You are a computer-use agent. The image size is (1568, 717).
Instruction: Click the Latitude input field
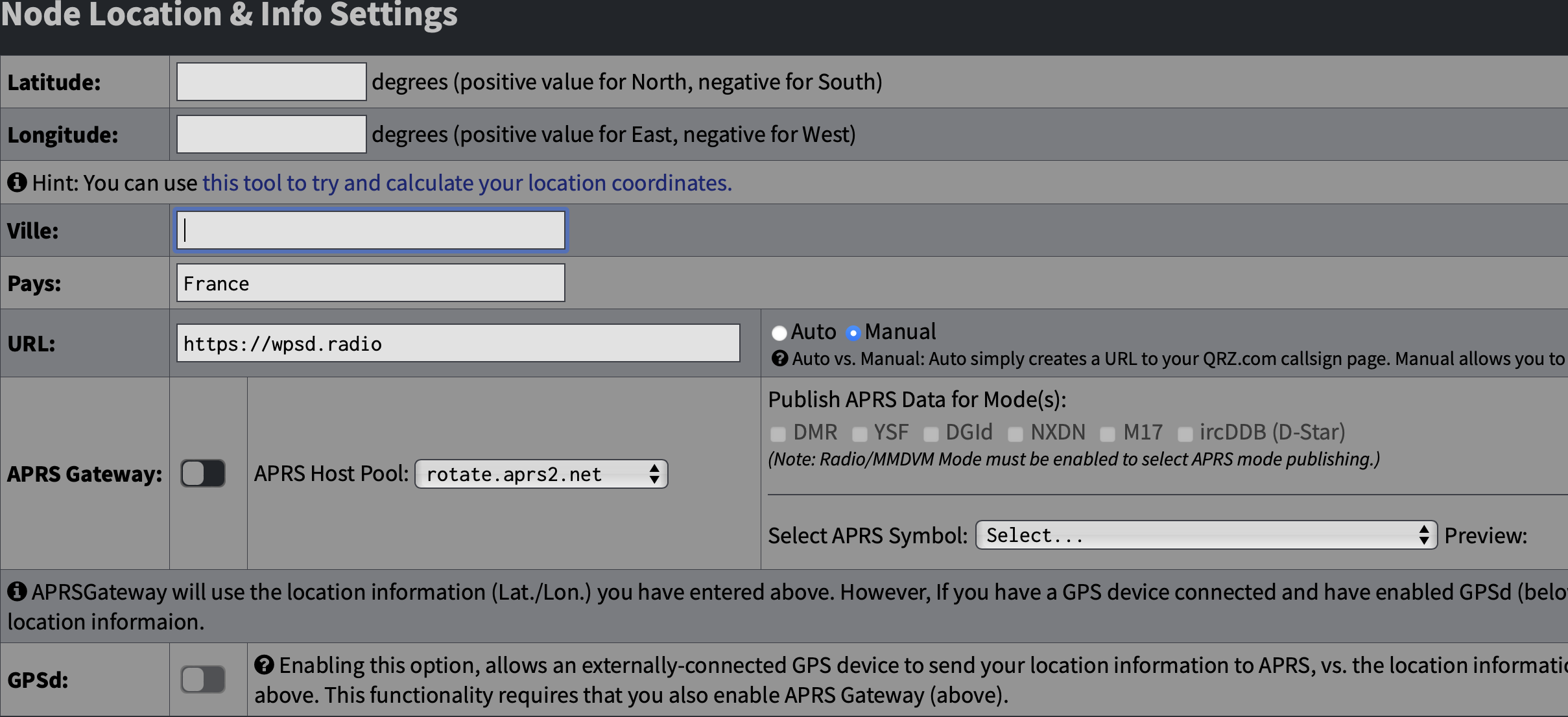270,81
